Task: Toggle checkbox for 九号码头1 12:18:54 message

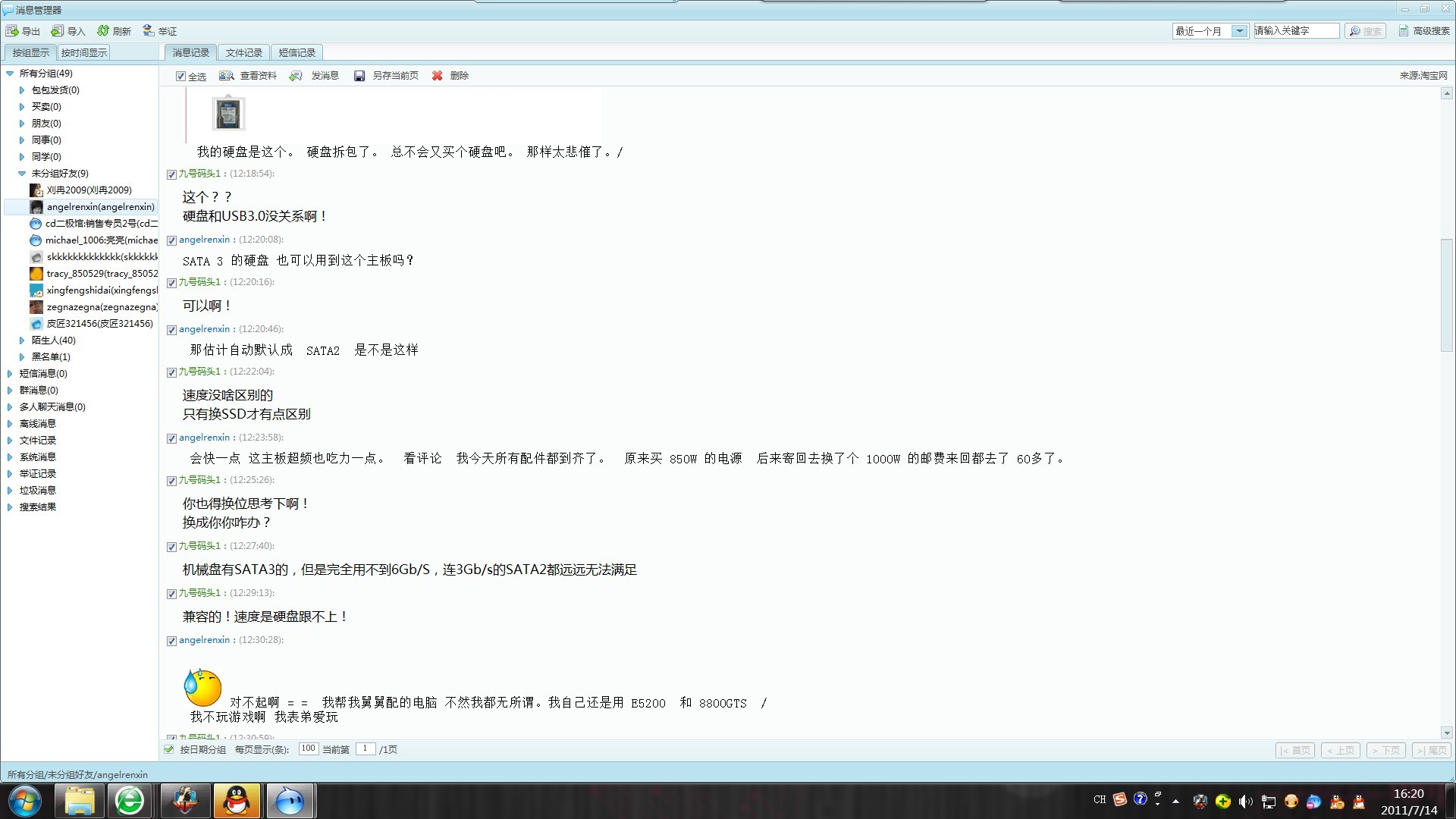Action: click(171, 174)
